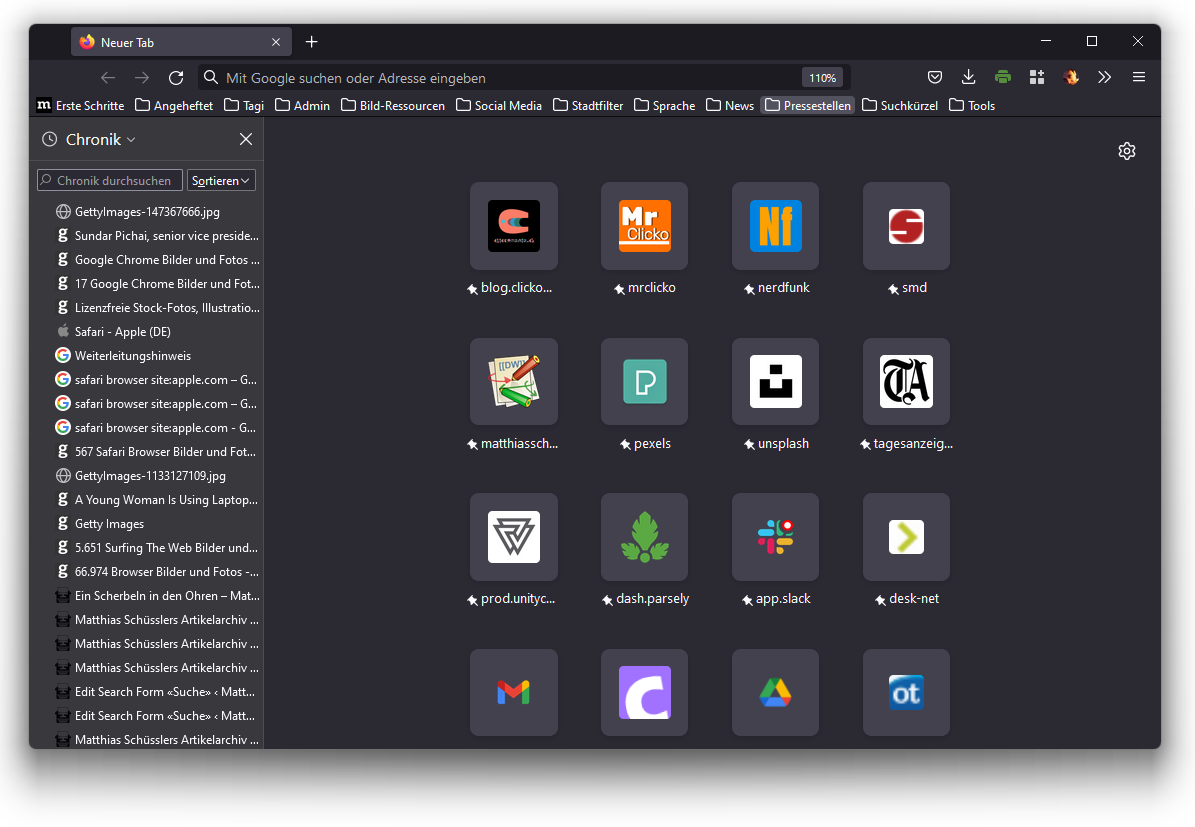
Task: Open the Gmail shortcut tile
Action: (x=513, y=692)
